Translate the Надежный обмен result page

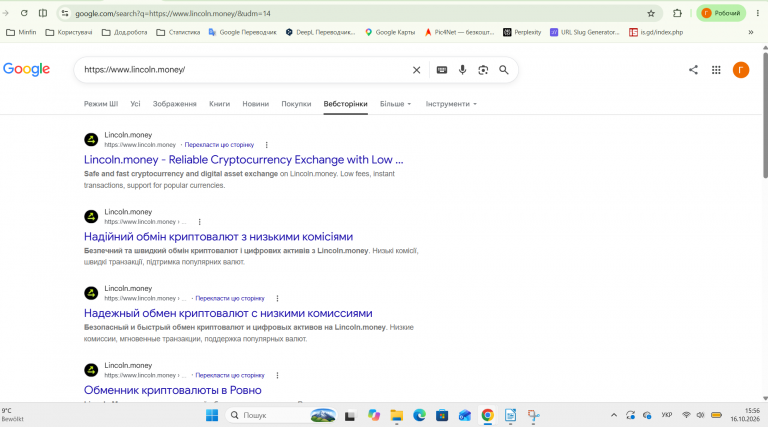coord(230,298)
